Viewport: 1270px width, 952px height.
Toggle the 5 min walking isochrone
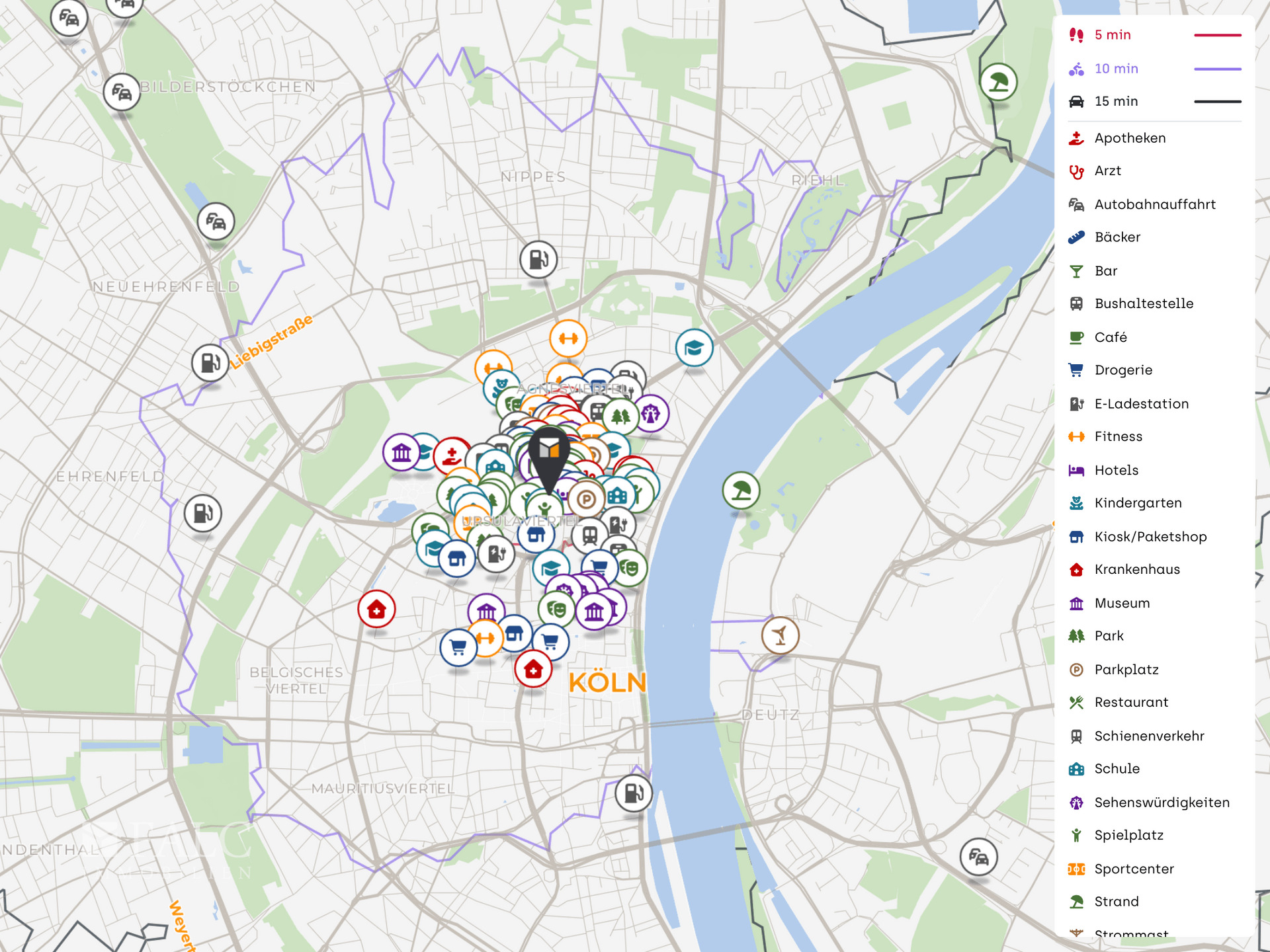[x=1113, y=35]
